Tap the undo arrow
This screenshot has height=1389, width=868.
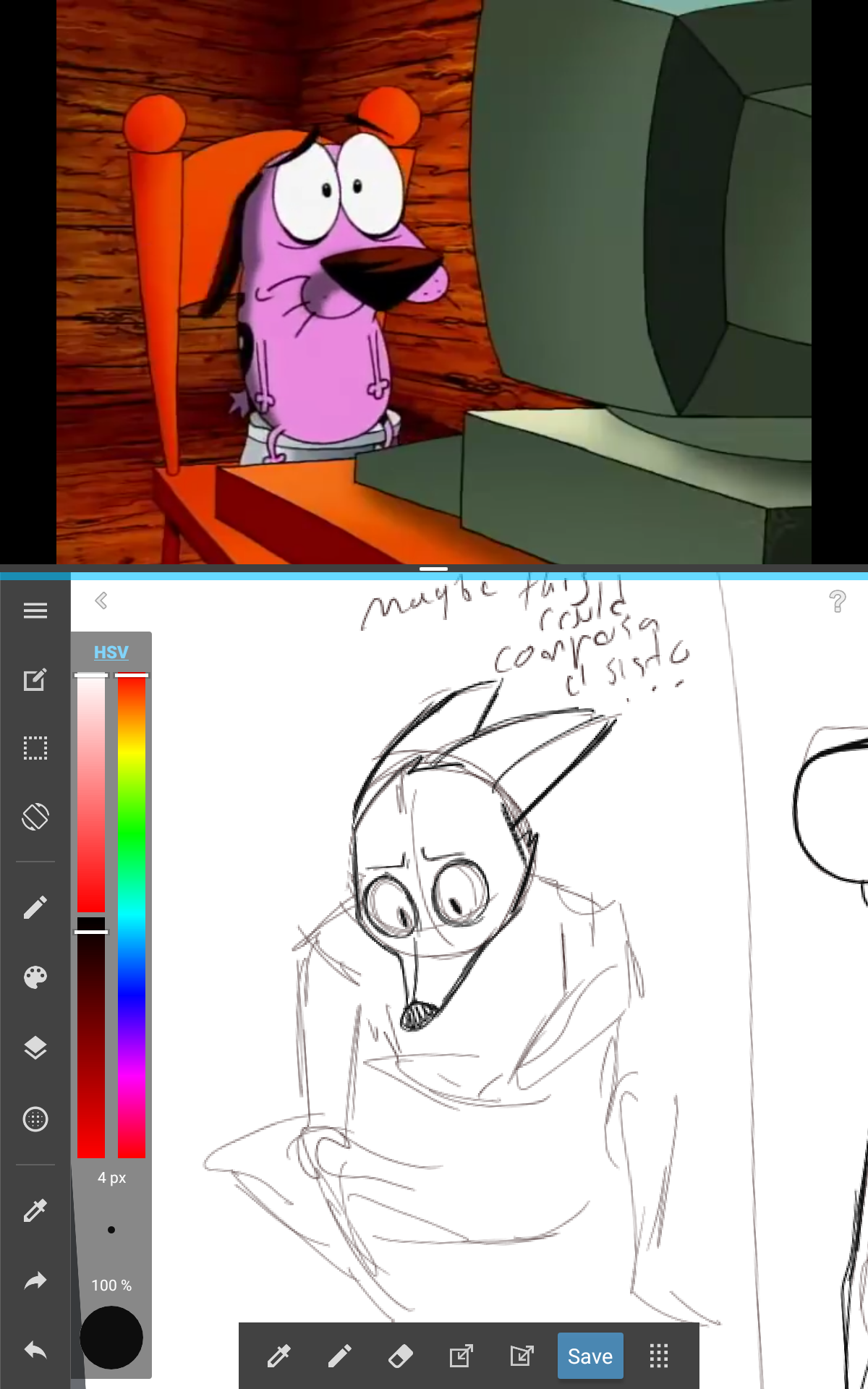[35, 1350]
